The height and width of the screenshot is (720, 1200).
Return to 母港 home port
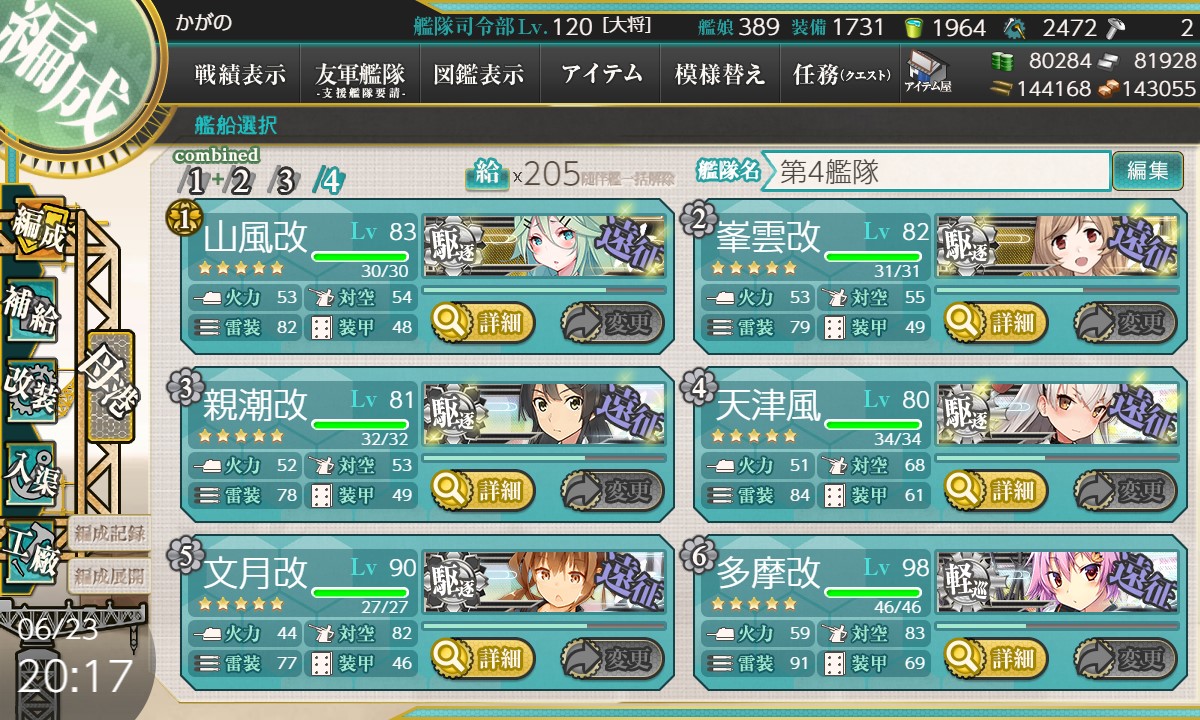click(110, 385)
